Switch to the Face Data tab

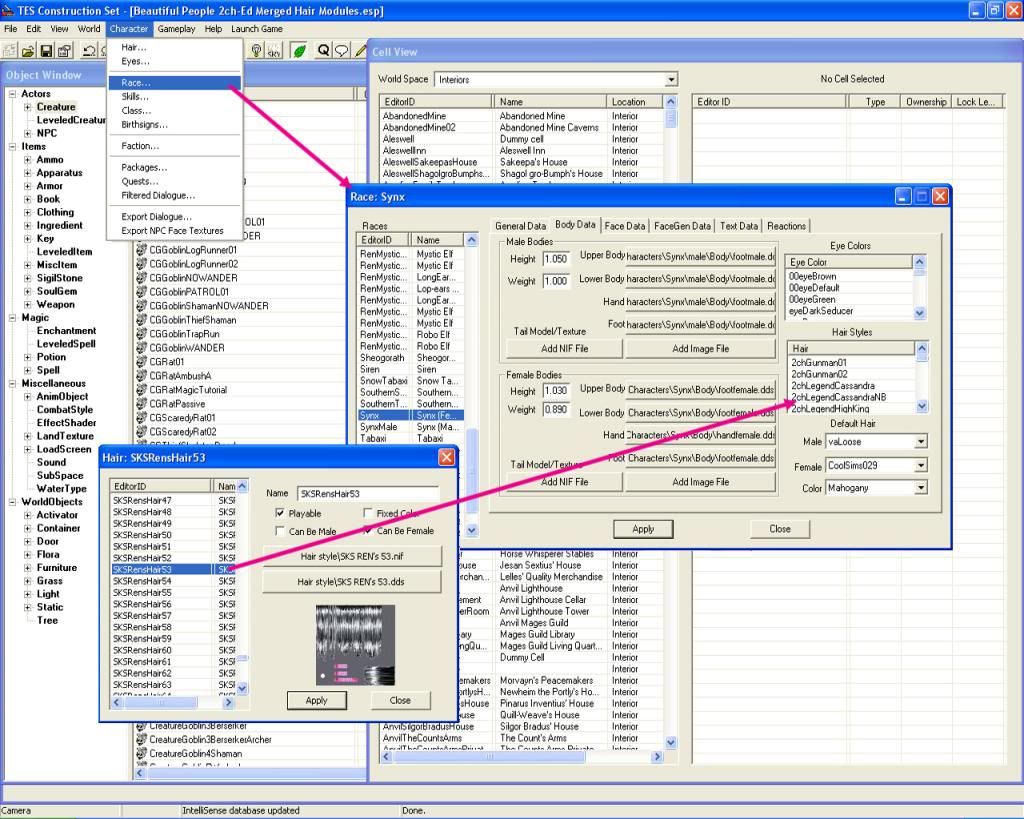(x=625, y=226)
